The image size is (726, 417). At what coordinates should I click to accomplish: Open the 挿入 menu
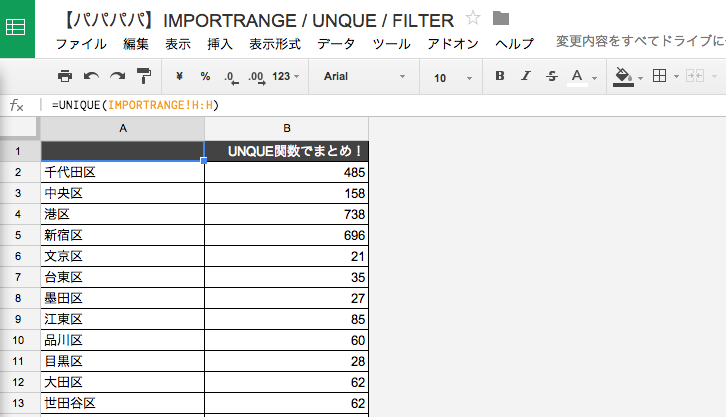click(x=220, y=44)
